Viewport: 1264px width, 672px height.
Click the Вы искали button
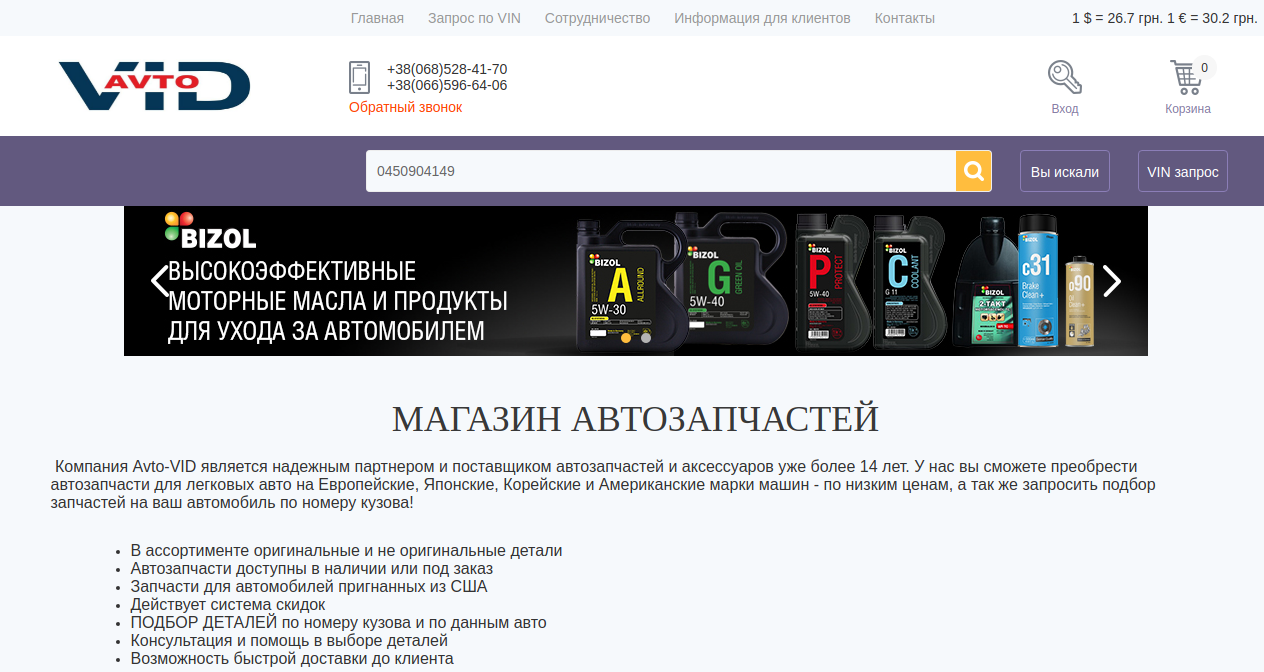1065,171
